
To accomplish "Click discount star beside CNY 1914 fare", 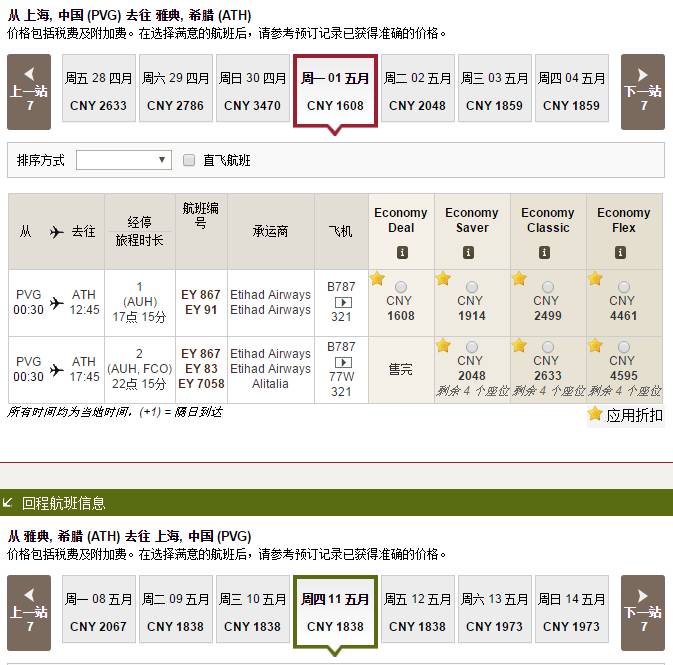I will pyautogui.click(x=443, y=279).
